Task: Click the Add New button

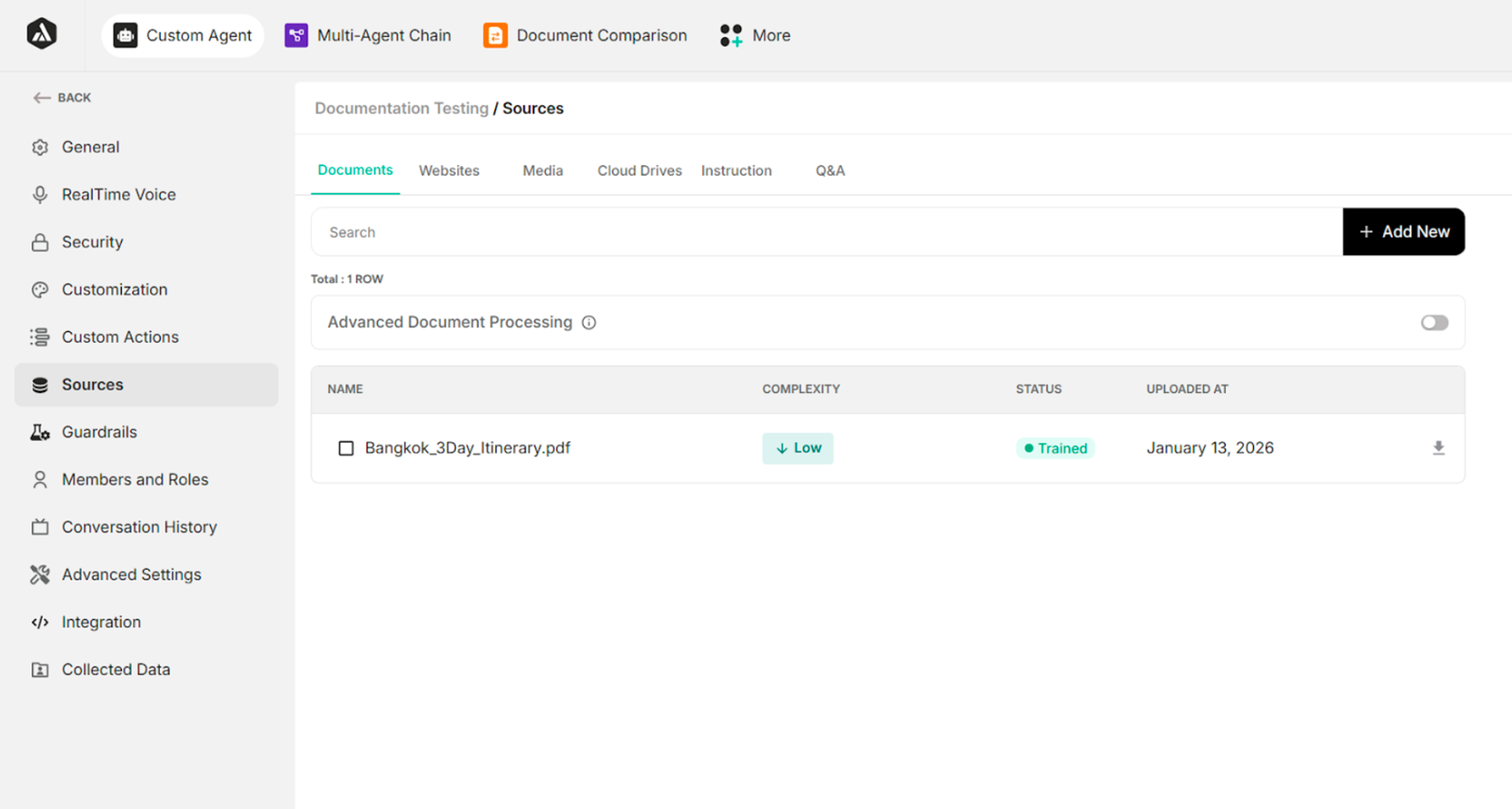Action: tap(1404, 232)
